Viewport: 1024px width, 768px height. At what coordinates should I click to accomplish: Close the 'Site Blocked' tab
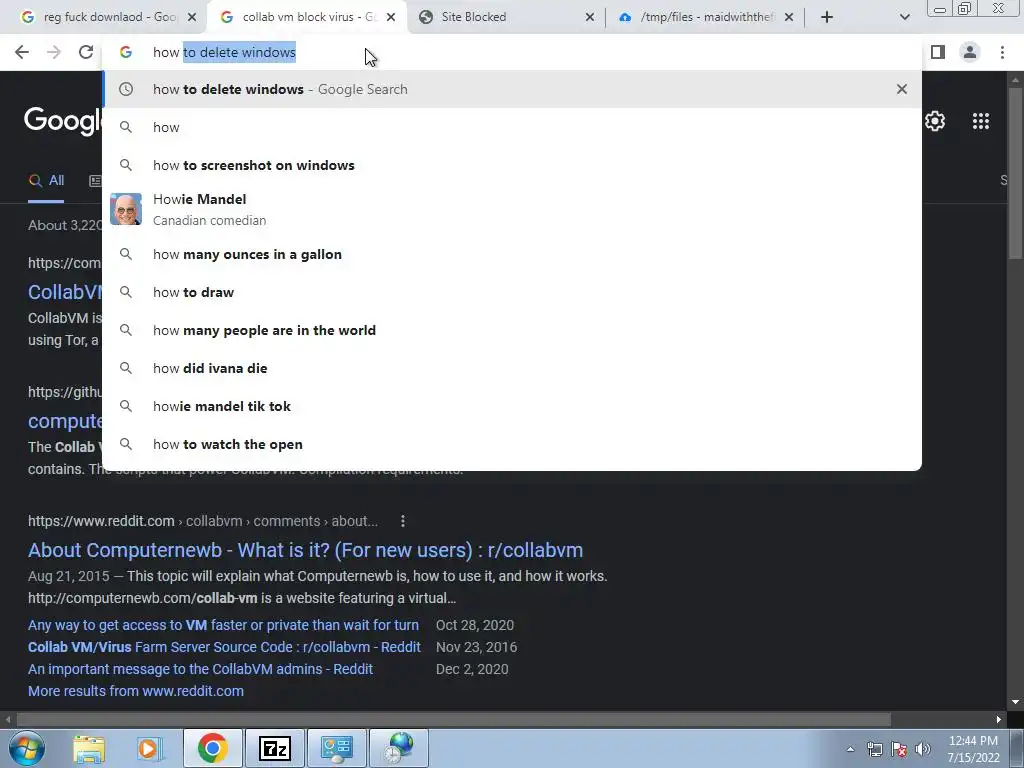(590, 17)
